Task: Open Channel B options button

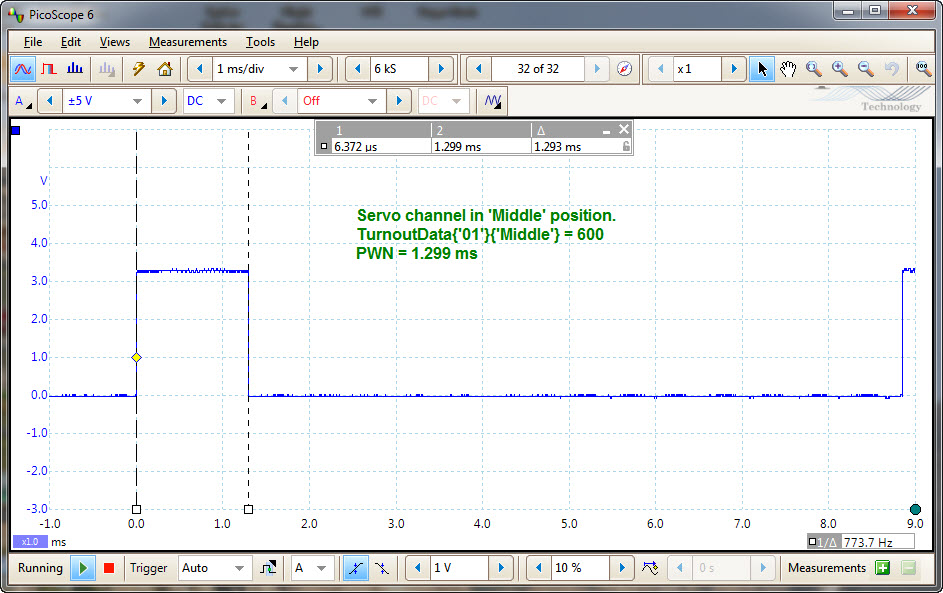Action: 258,101
